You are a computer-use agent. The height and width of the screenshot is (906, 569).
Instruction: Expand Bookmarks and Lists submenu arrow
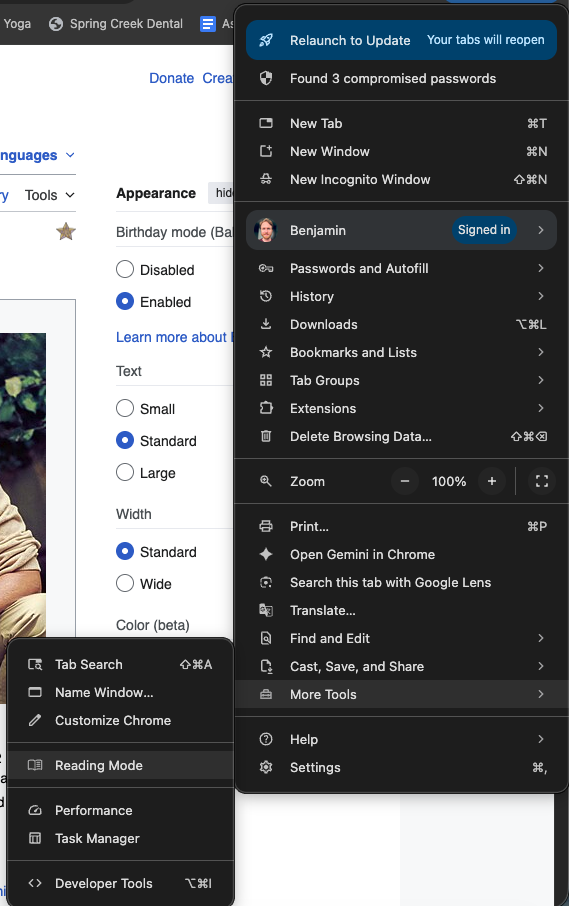[541, 352]
